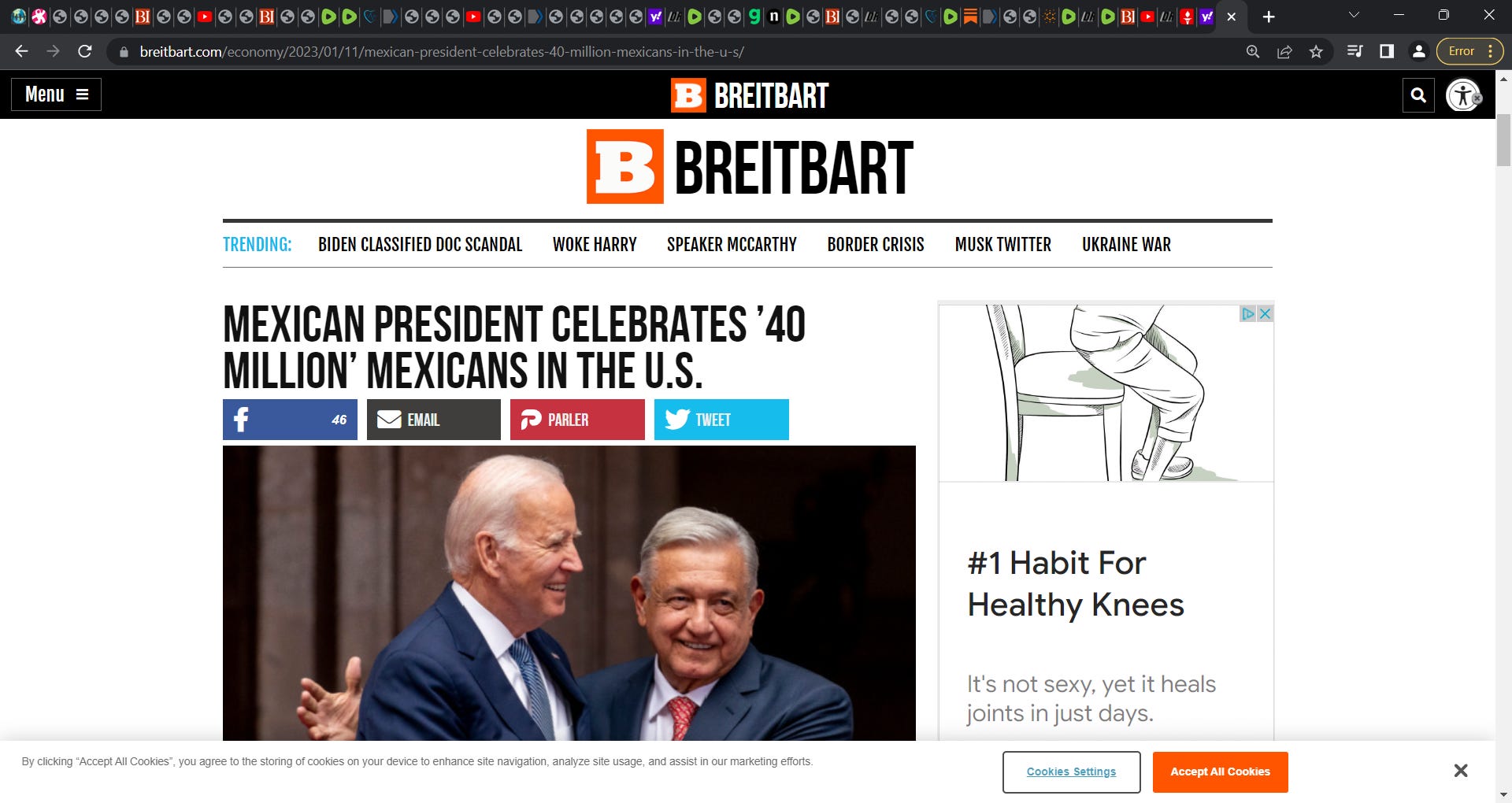Image resolution: width=1512 pixels, height=803 pixels.
Task: Reload the Breitbart article page
Action: click(x=85, y=51)
